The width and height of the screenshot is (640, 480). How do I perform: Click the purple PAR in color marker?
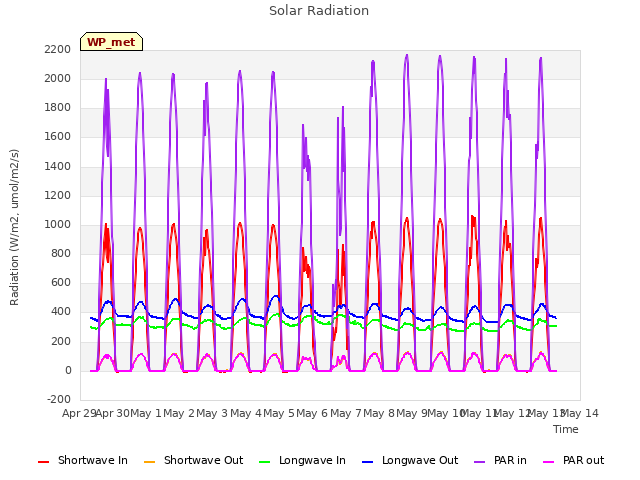(x=480, y=462)
